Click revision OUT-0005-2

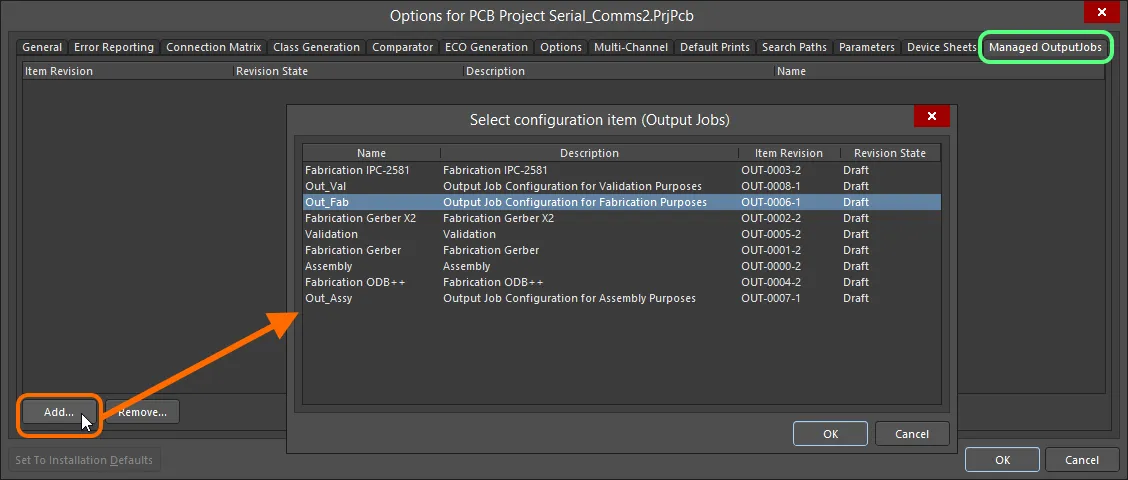pyautogui.click(x=770, y=234)
